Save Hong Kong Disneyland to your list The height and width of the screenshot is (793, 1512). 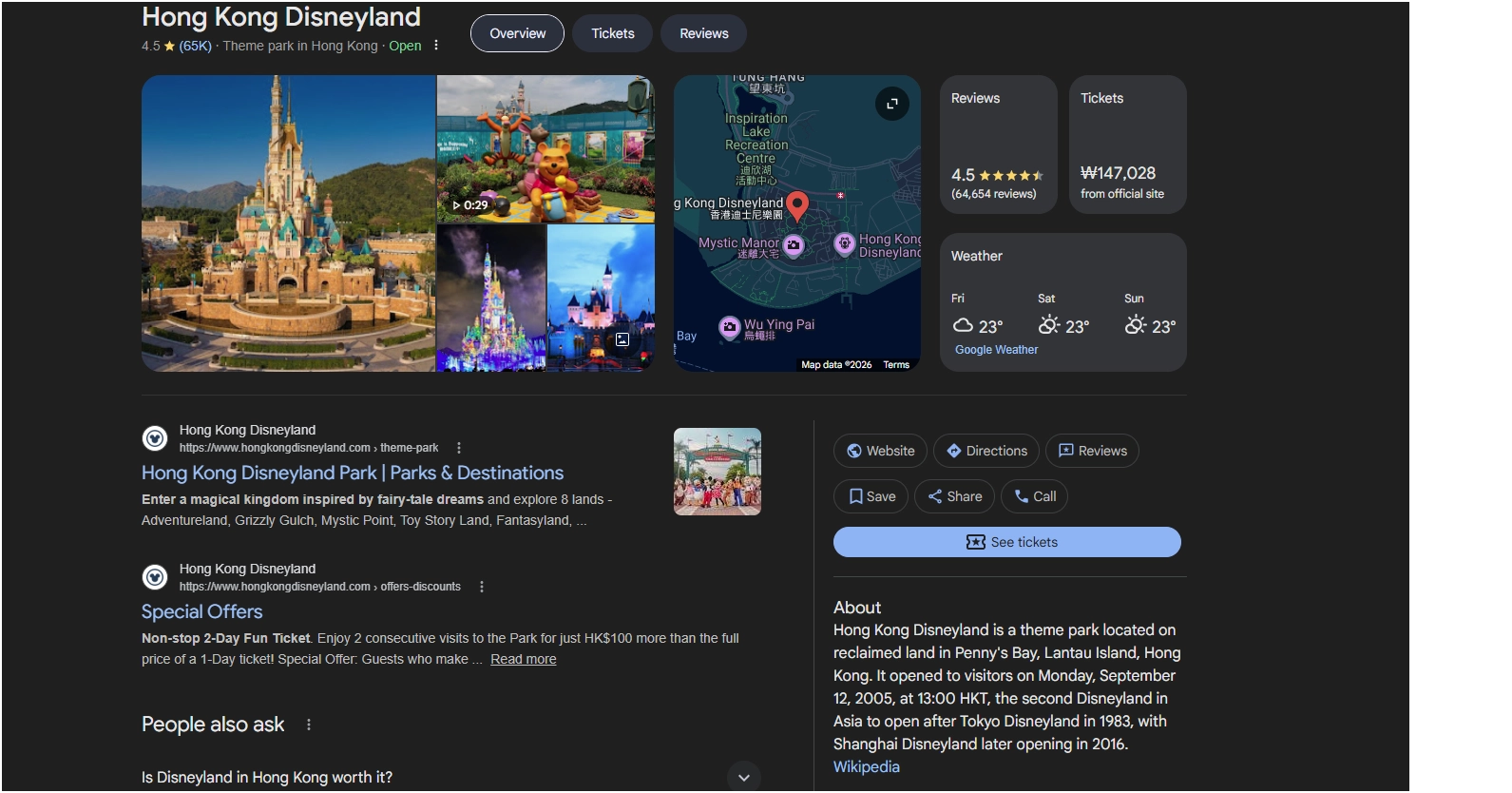(x=871, y=496)
